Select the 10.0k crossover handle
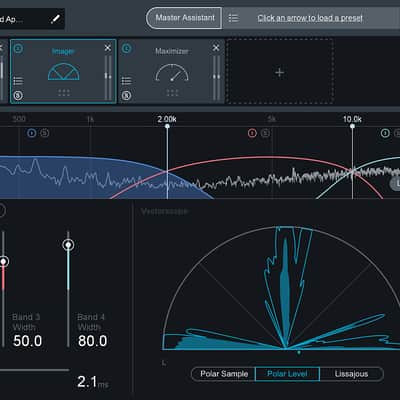This screenshot has width=400, height=400. click(x=352, y=126)
